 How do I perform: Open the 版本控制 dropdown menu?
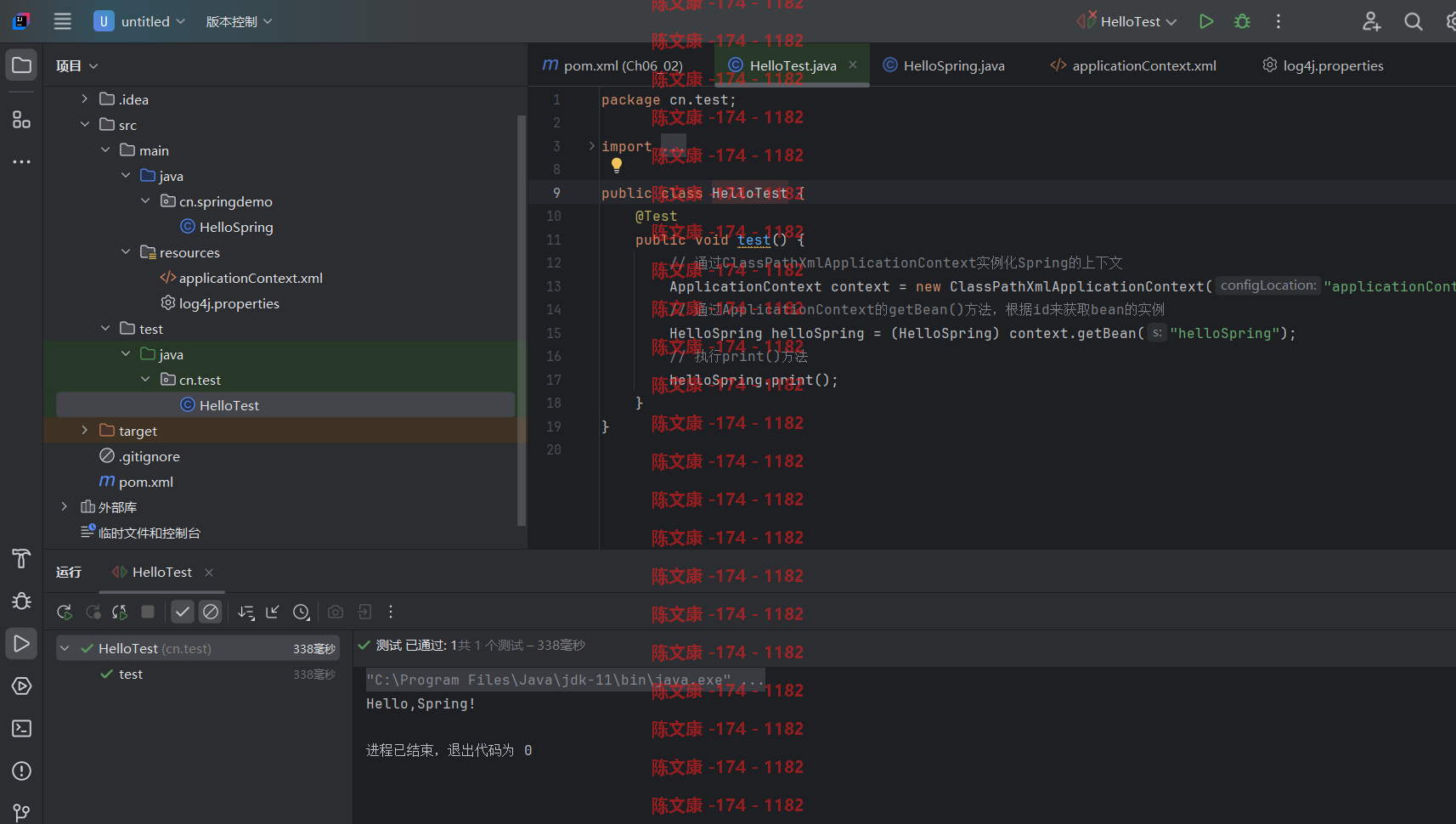(239, 21)
